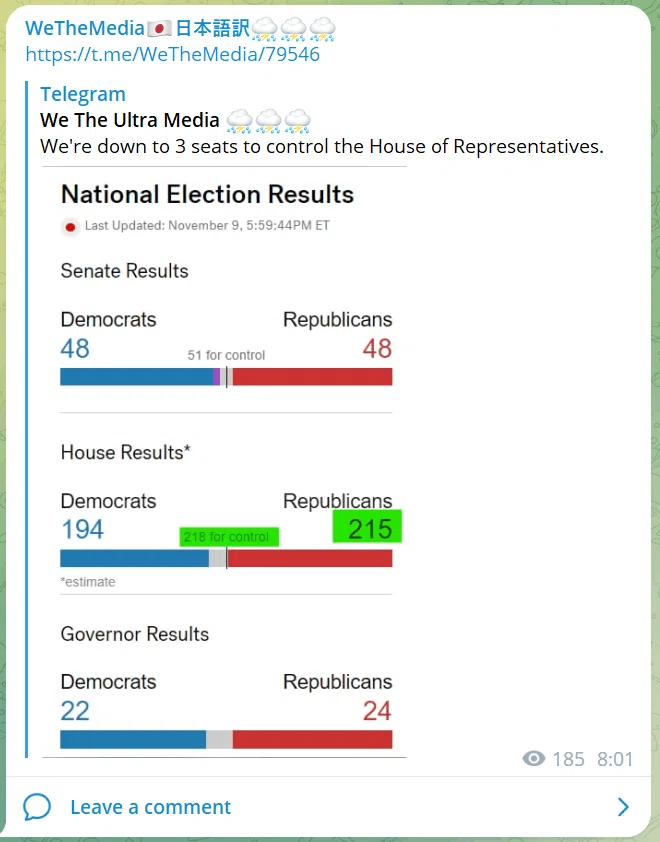Click the eye views icon

pyautogui.click(x=534, y=759)
